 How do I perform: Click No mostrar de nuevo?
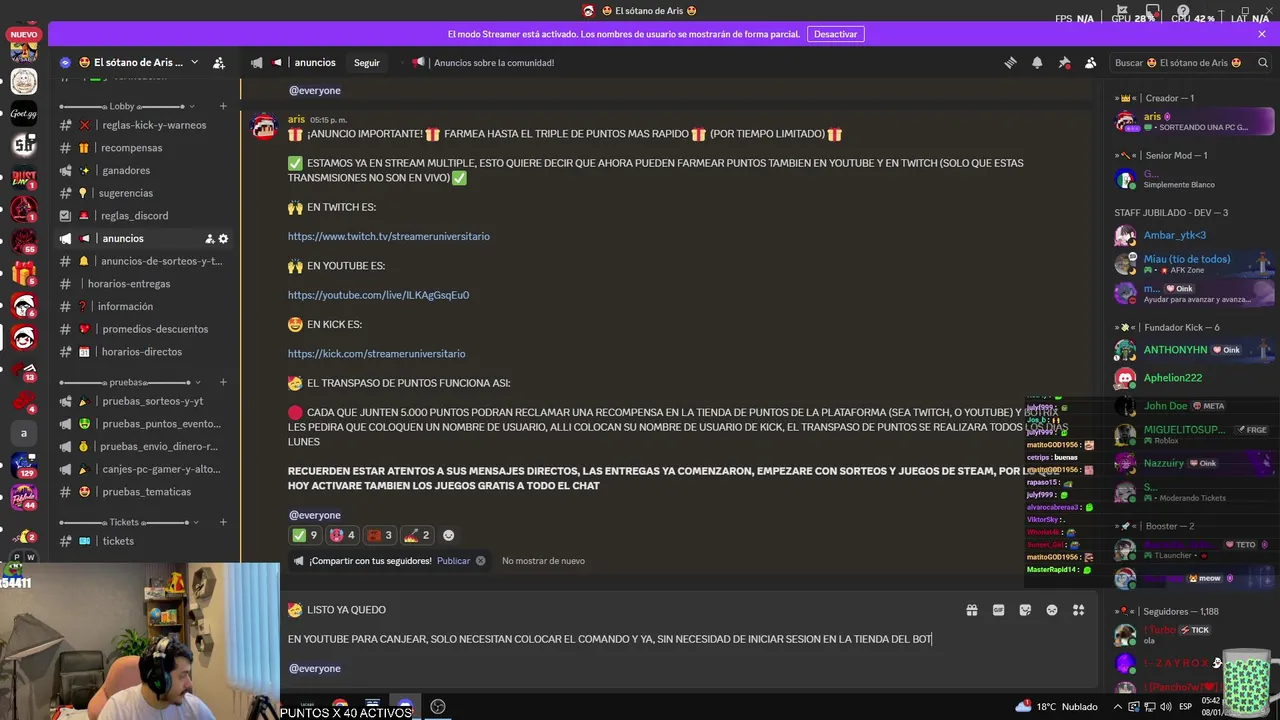543,561
